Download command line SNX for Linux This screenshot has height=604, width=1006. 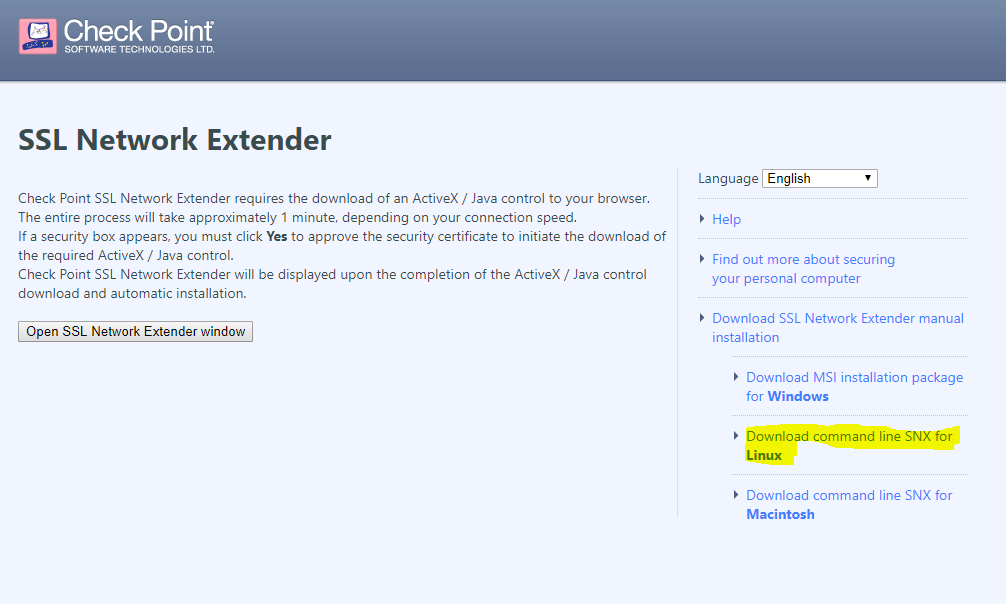[849, 446]
